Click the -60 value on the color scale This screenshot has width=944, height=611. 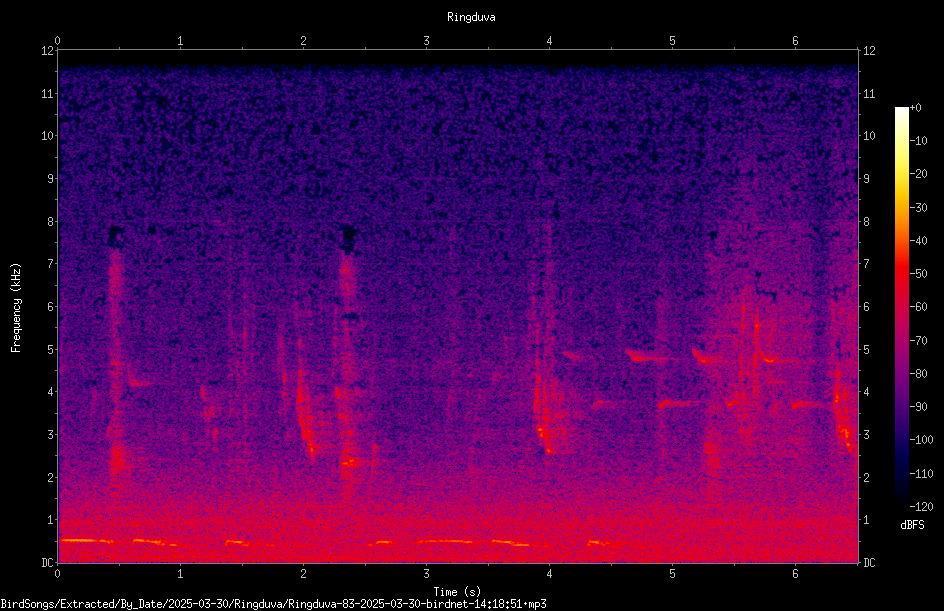coord(919,307)
